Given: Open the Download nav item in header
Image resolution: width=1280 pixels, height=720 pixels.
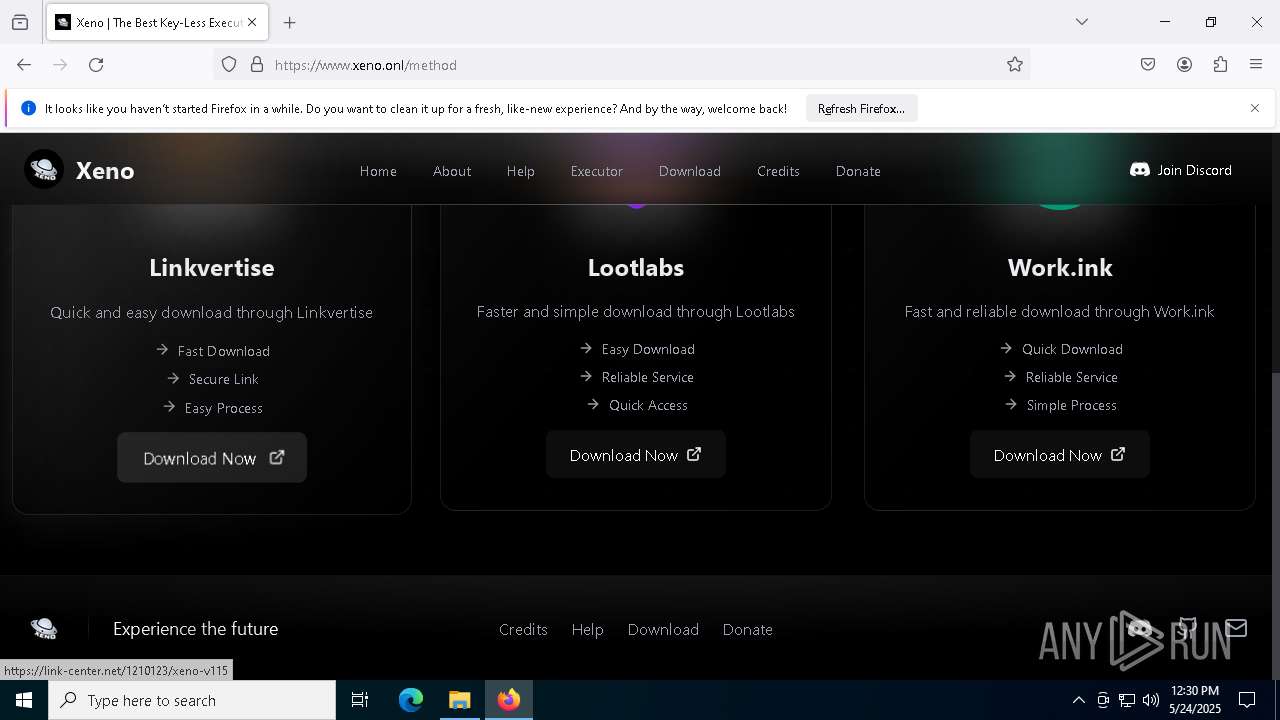Looking at the screenshot, I should (x=690, y=171).
